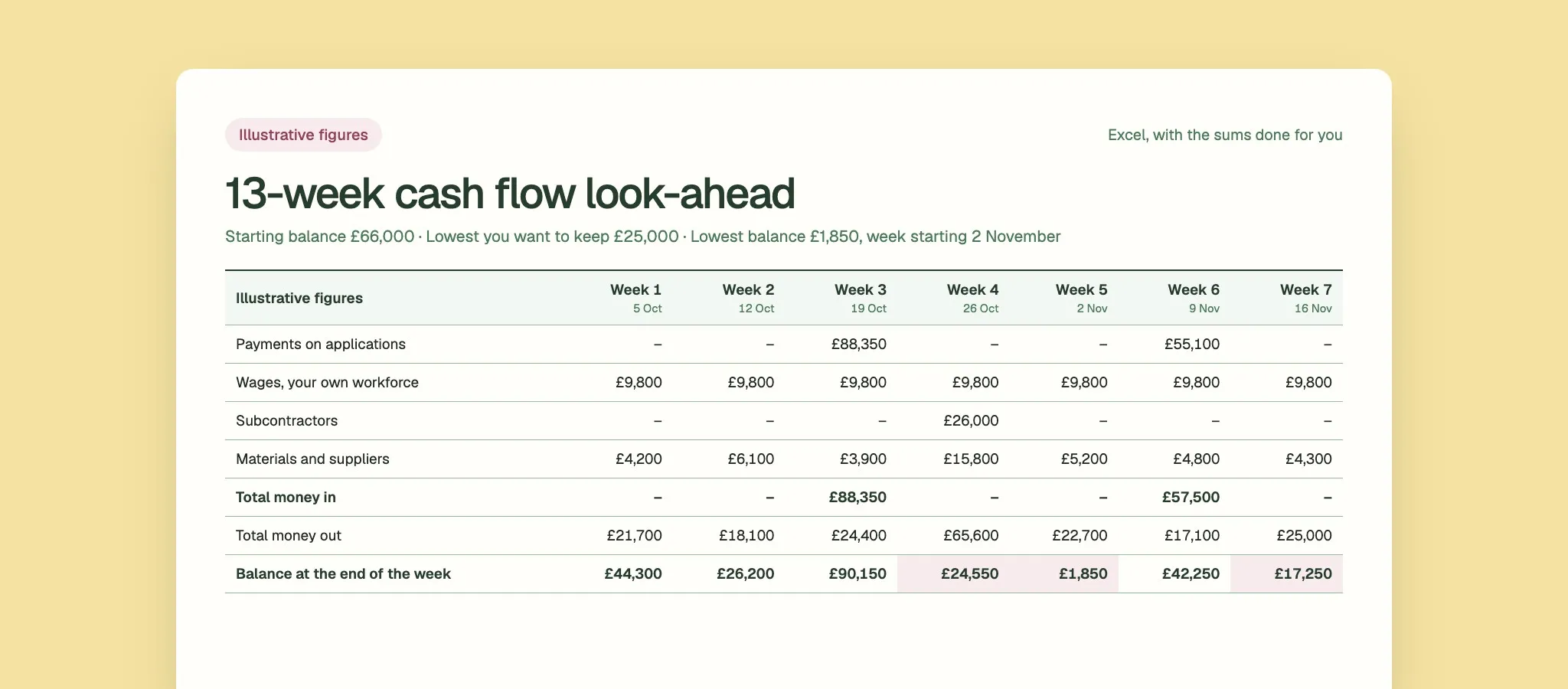Select the bold £88,350 total money in cell

pos(841,498)
